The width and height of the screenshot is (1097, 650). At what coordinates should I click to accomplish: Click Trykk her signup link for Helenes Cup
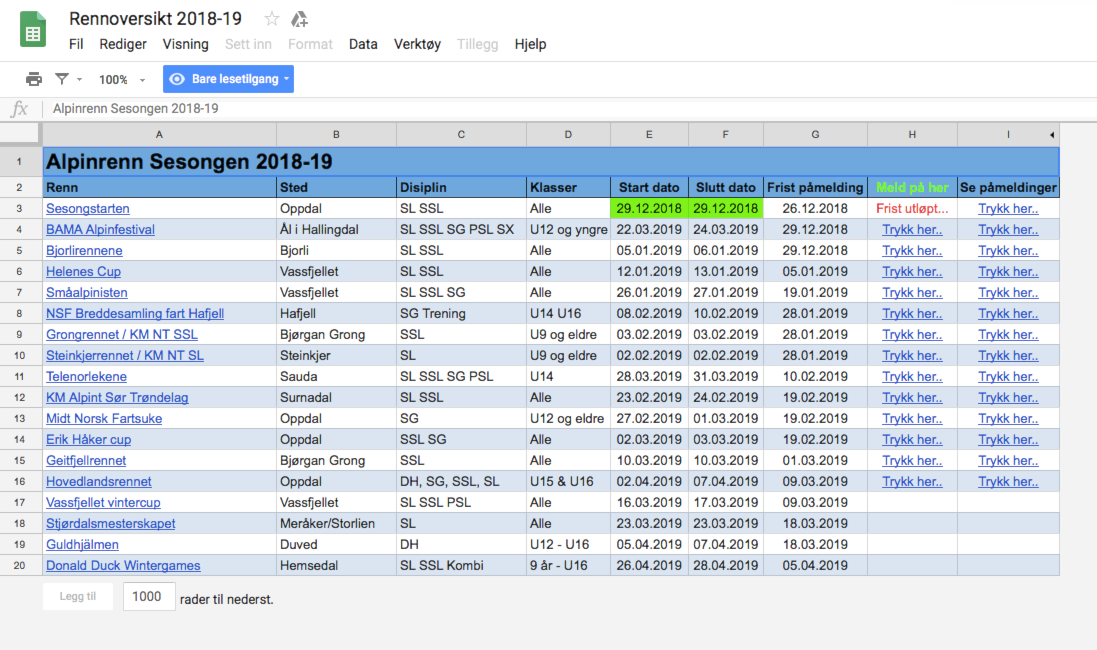[912, 272]
